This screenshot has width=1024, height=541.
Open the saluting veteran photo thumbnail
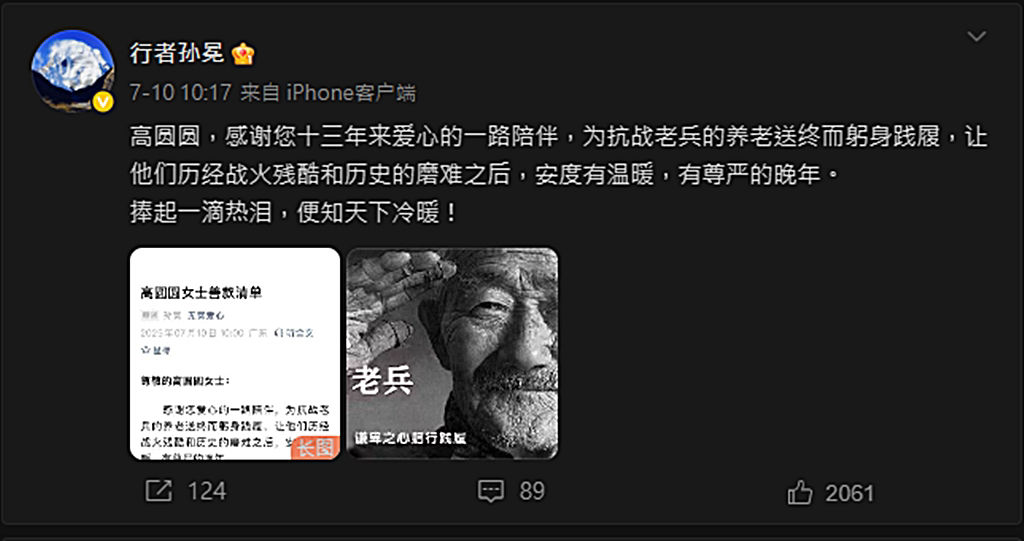click(x=453, y=353)
